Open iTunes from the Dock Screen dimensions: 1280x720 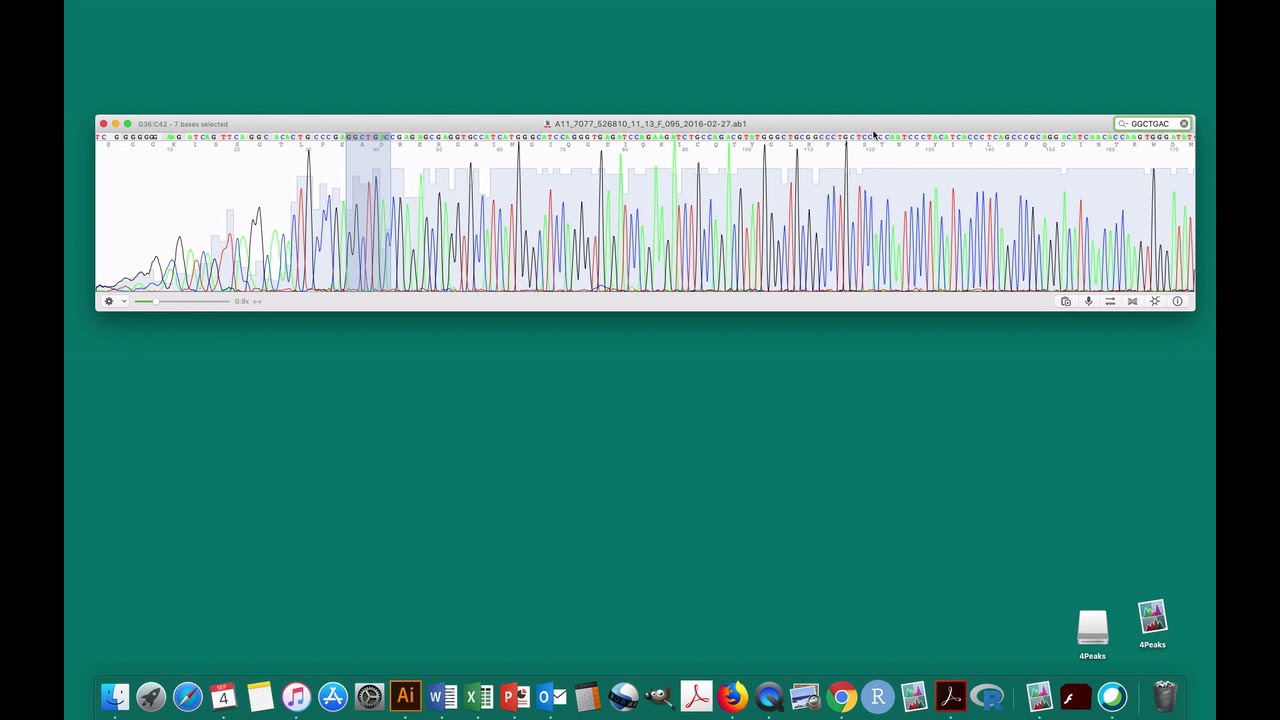[x=296, y=696]
